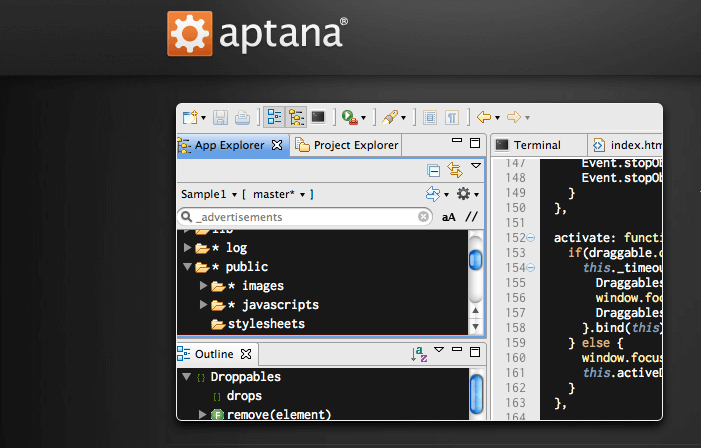Clear the search field with X icon
701x448 pixels.
pyautogui.click(x=423, y=217)
